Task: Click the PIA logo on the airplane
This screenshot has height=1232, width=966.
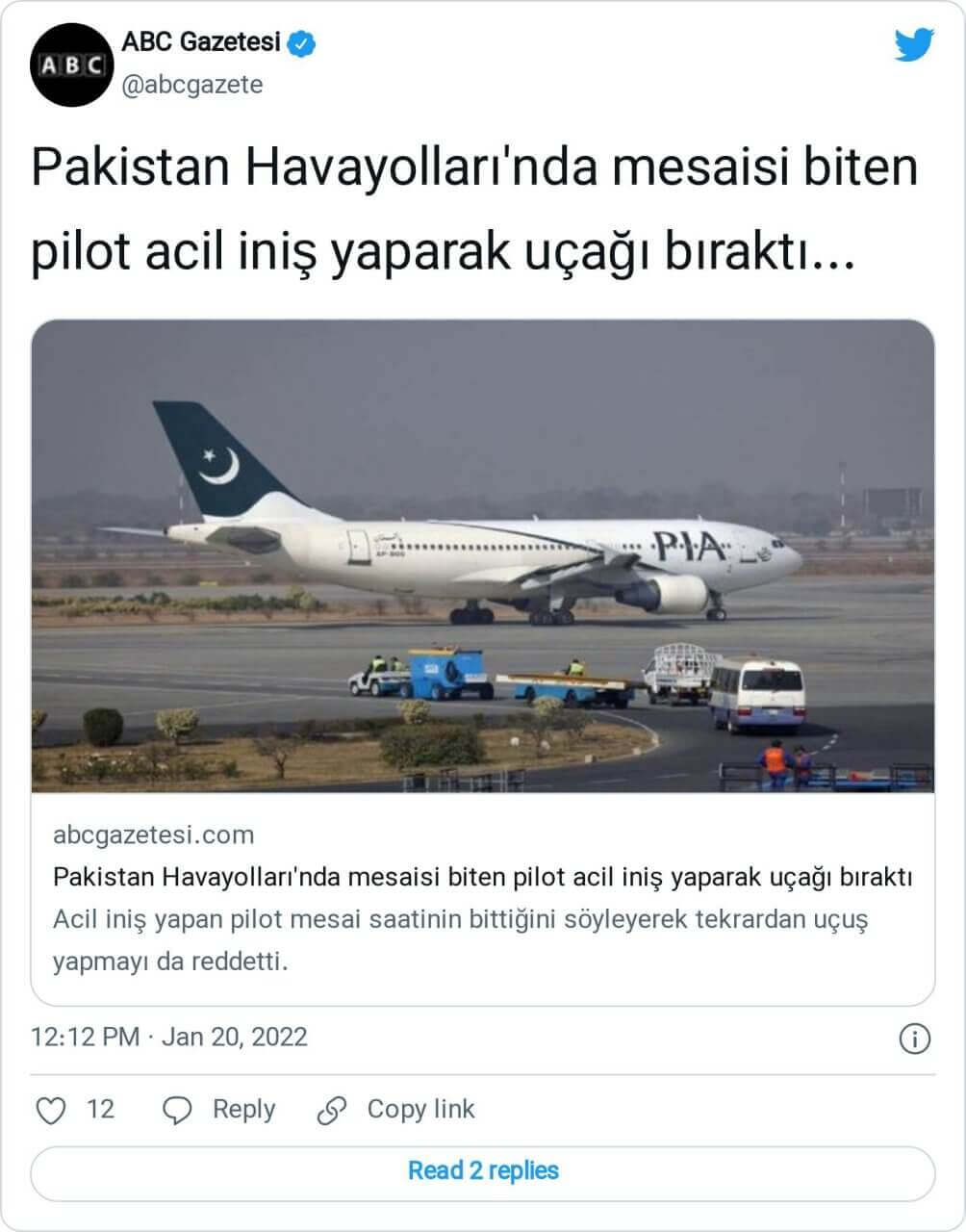Action: [692, 547]
